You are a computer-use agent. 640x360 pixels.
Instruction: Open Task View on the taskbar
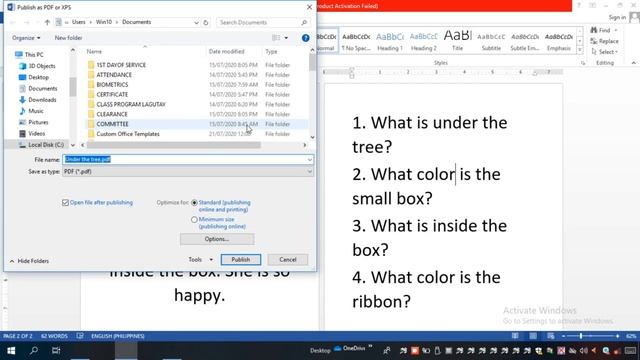click(x=56, y=351)
